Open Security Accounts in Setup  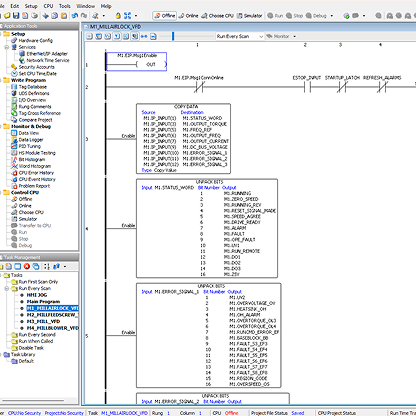36,67
